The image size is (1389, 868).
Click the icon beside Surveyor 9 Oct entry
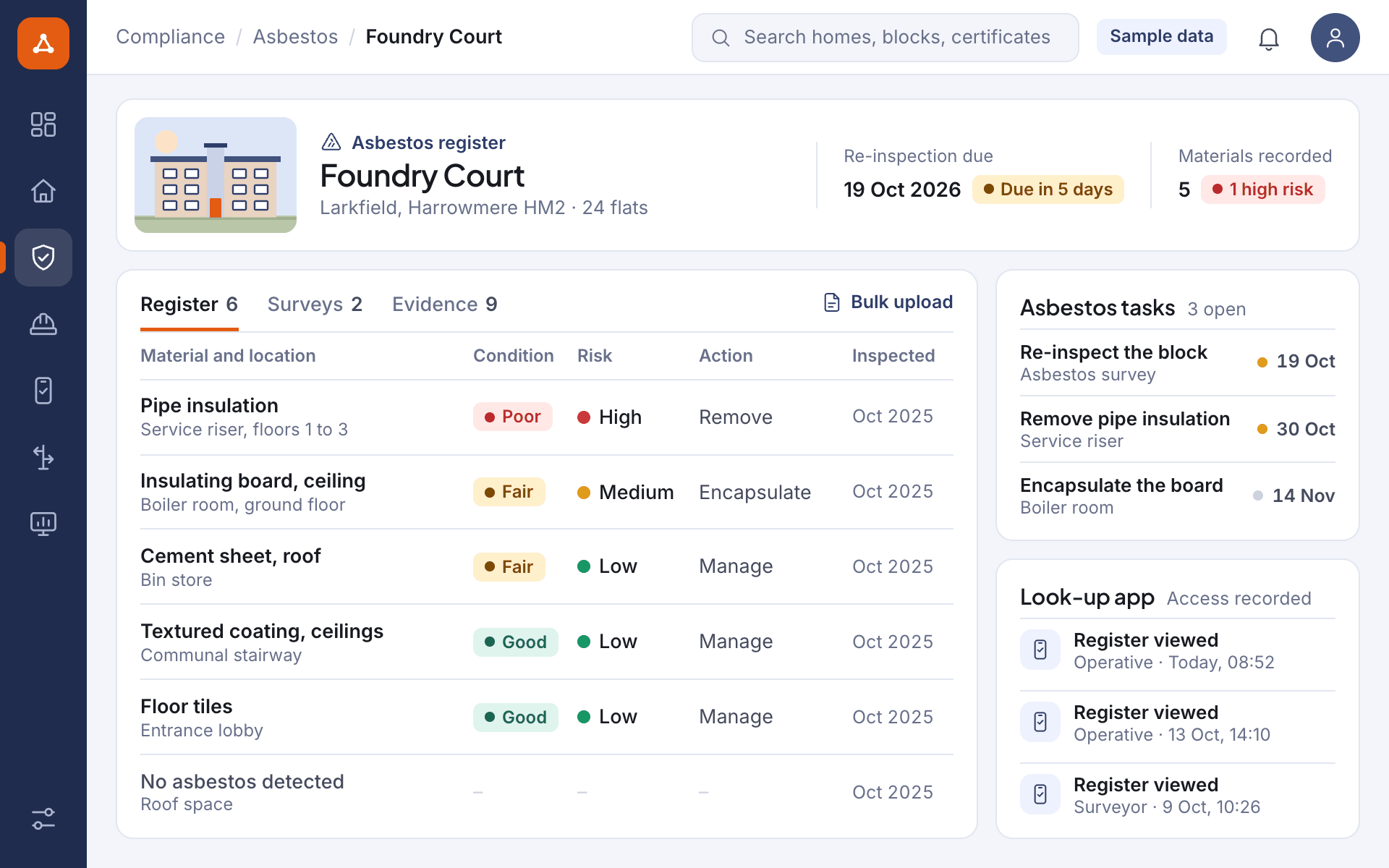(x=1040, y=794)
